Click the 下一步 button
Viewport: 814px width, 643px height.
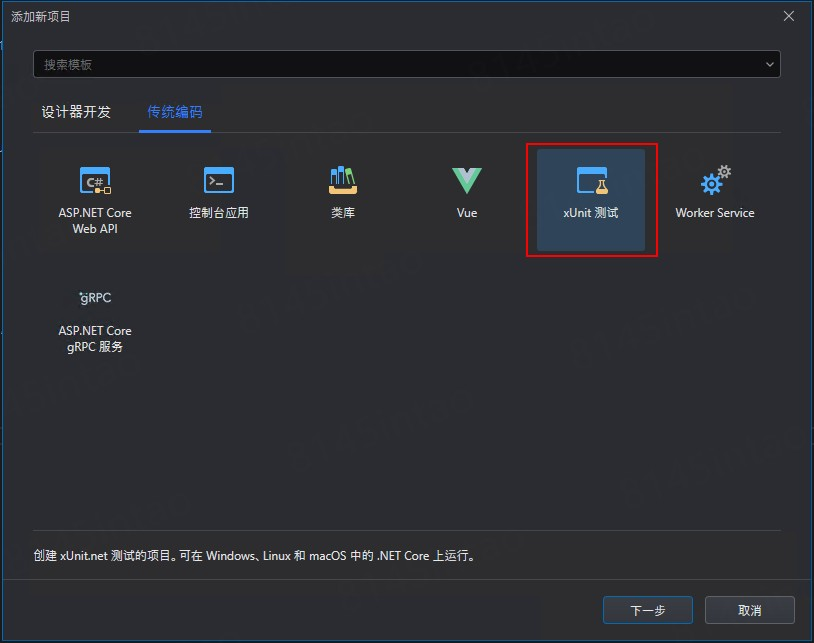(647, 610)
